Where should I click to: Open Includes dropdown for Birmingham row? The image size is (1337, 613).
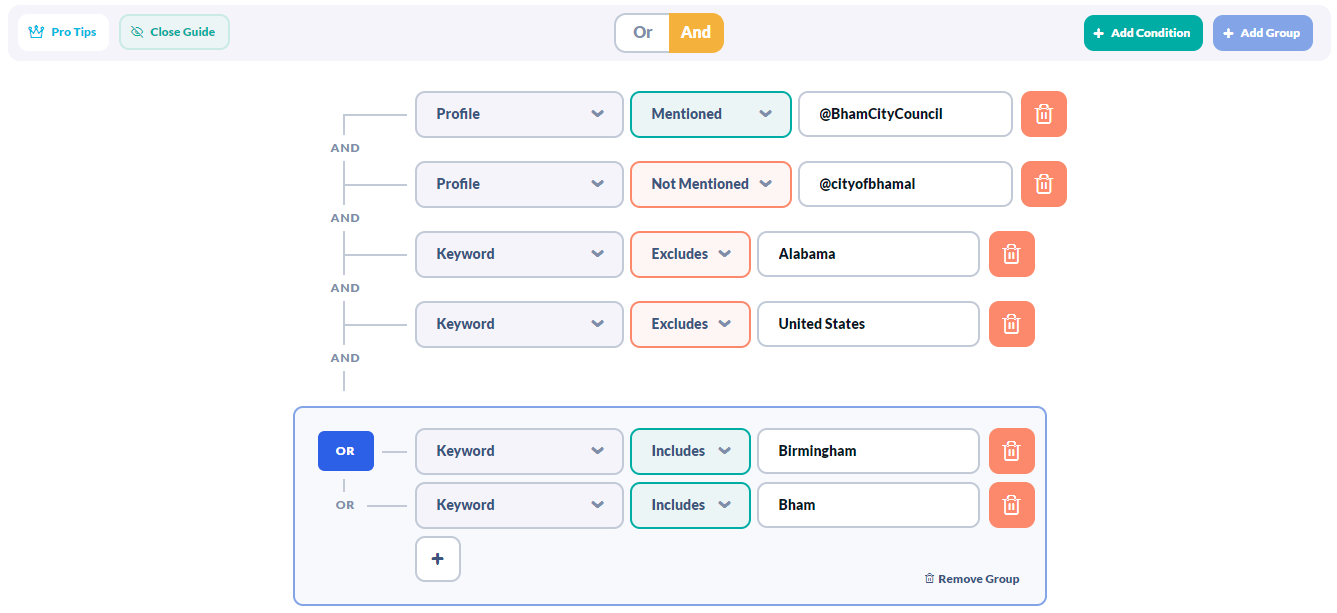pyautogui.click(x=690, y=451)
